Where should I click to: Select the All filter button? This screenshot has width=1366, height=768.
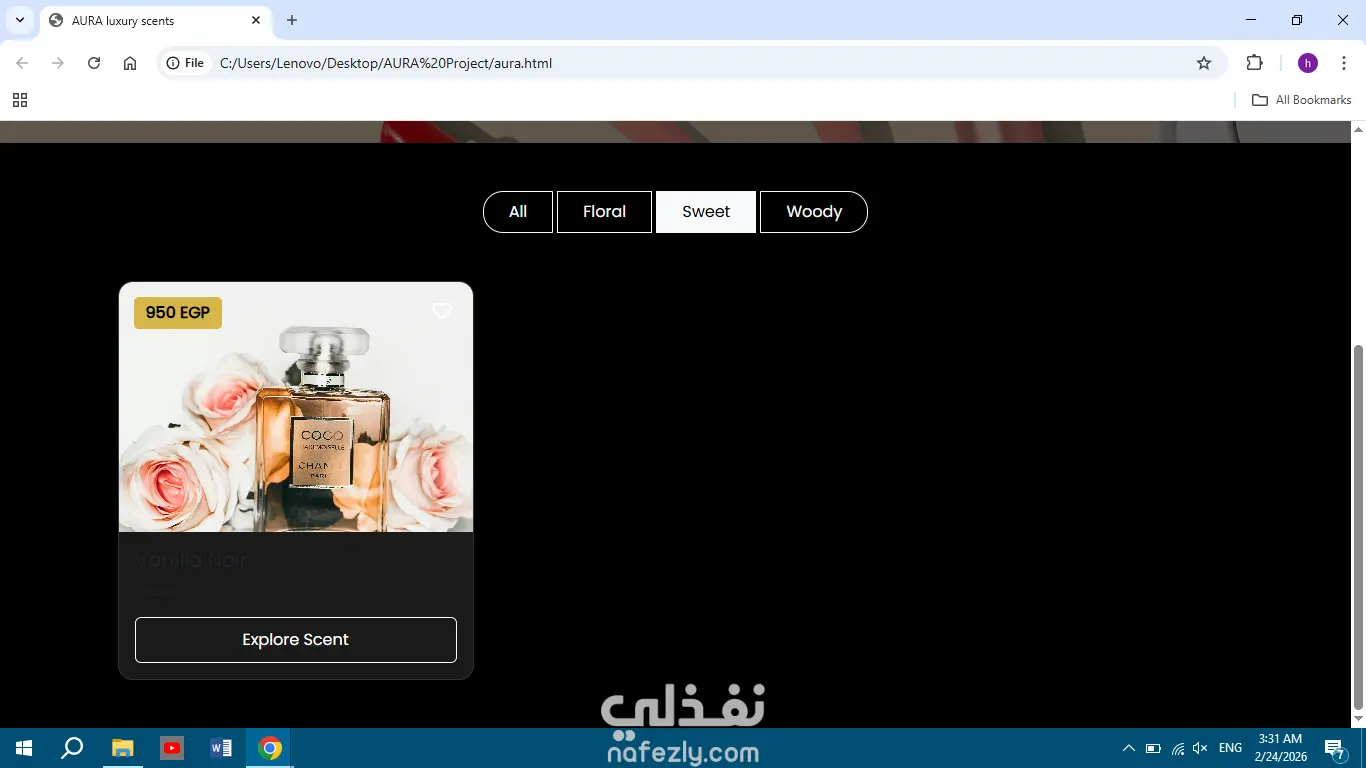(x=518, y=212)
